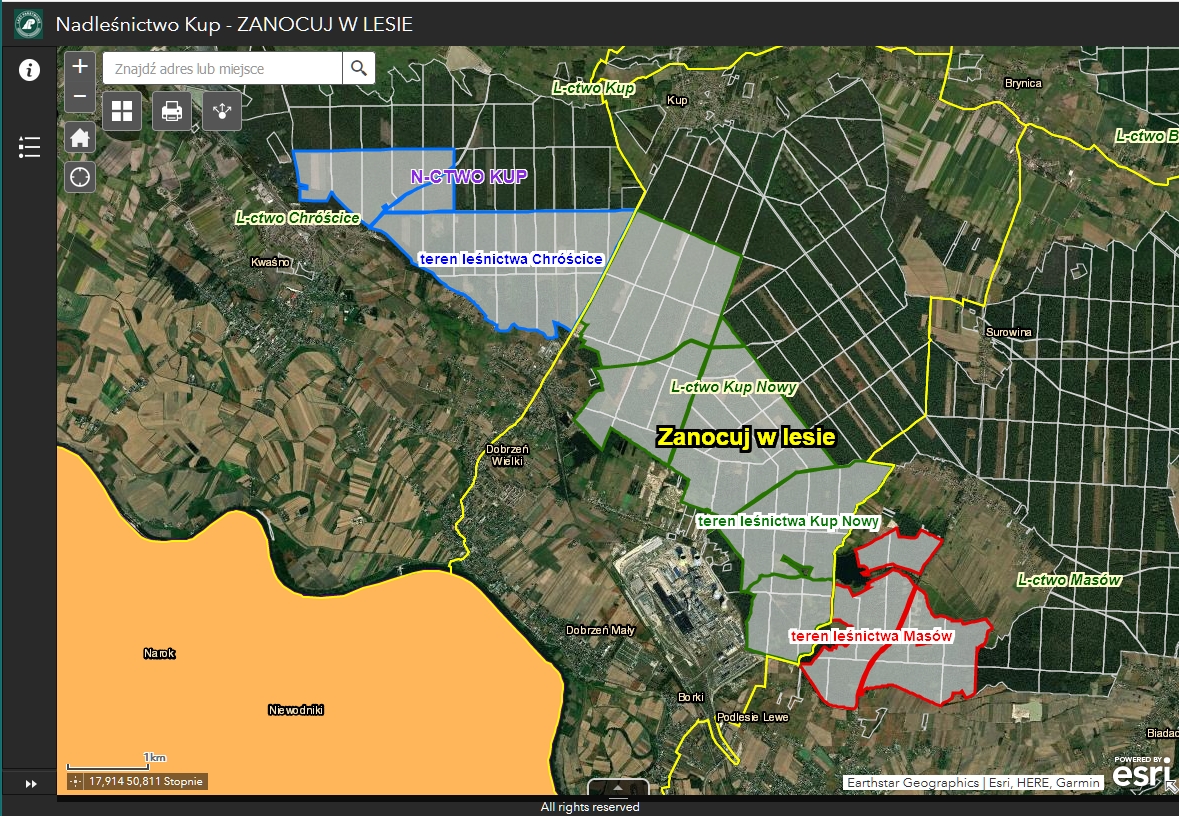Open the About info panel icon
This screenshot has width=1179, height=816.
30,70
